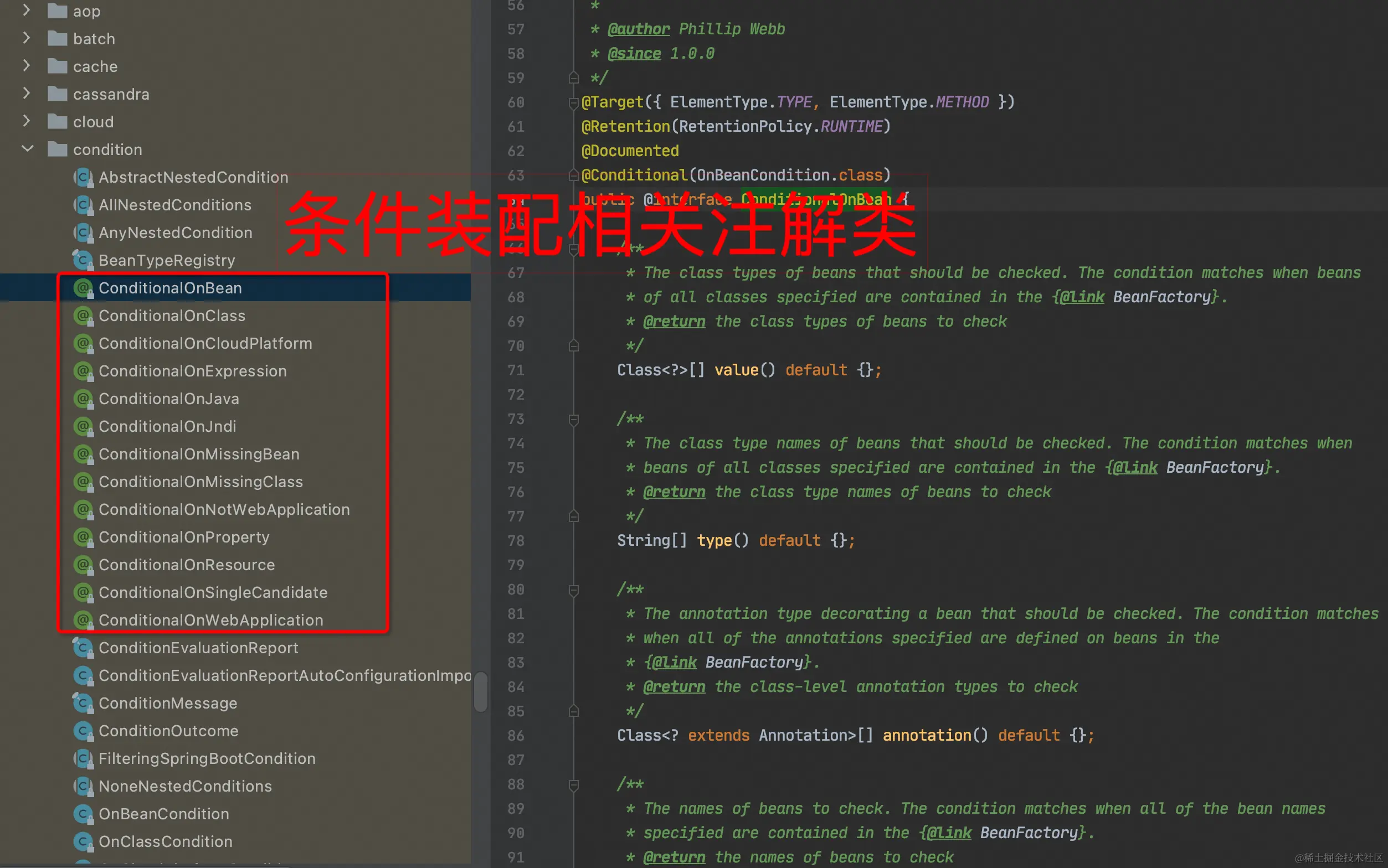Click the cassandra folder icon
This screenshot has width=1388, height=868.
coord(58,94)
